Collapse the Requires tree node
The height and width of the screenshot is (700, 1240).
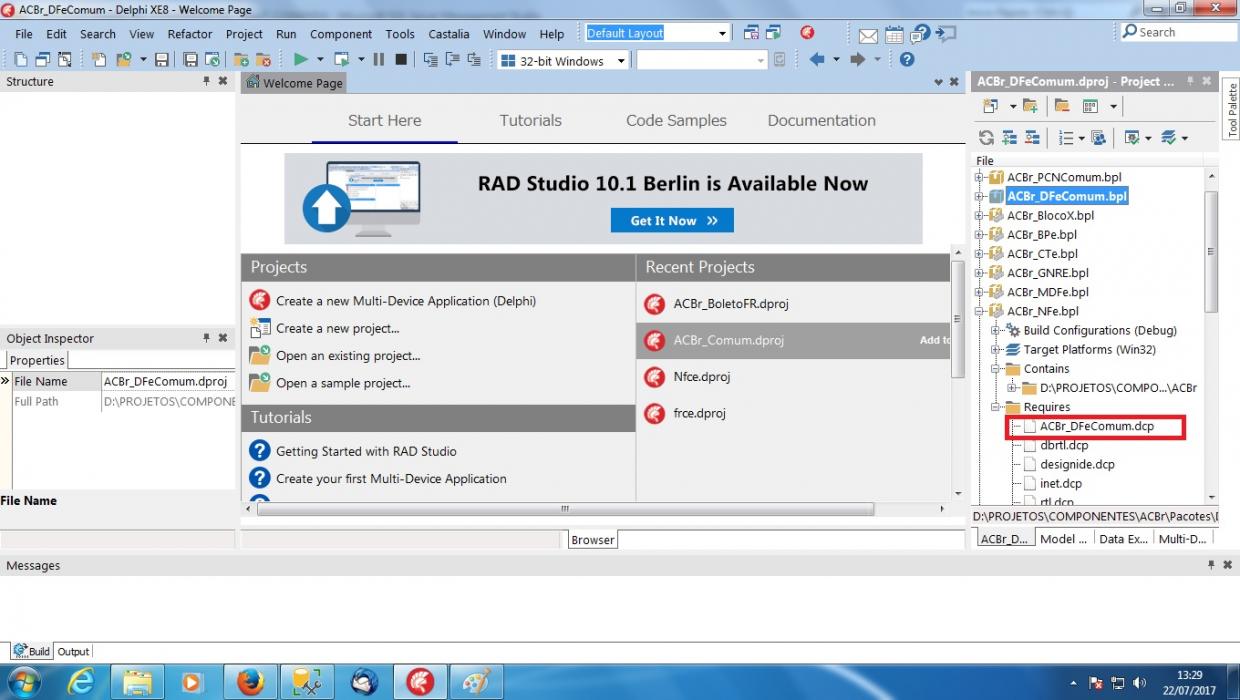pos(996,407)
